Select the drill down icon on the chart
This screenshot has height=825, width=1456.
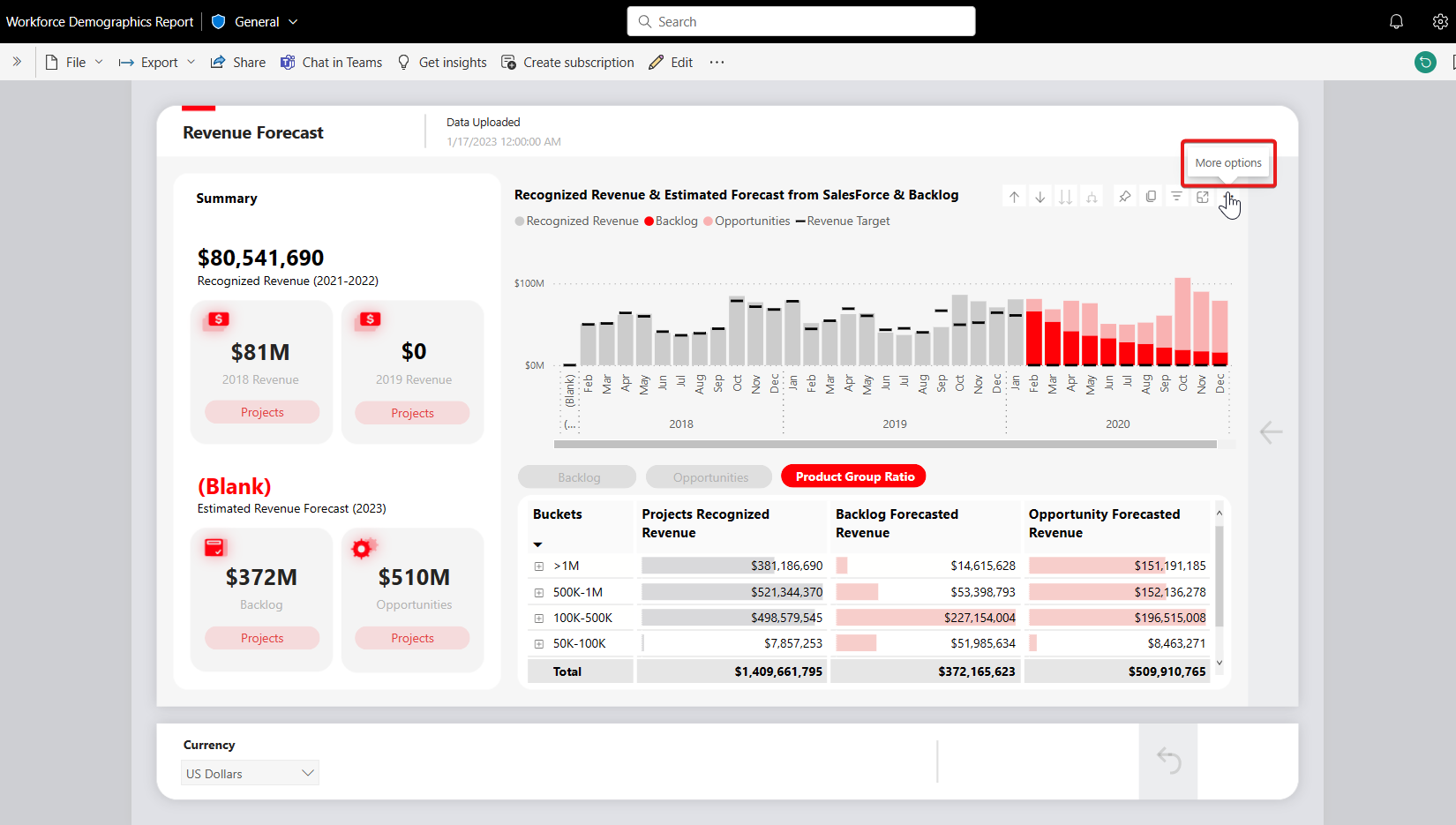click(x=1039, y=196)
